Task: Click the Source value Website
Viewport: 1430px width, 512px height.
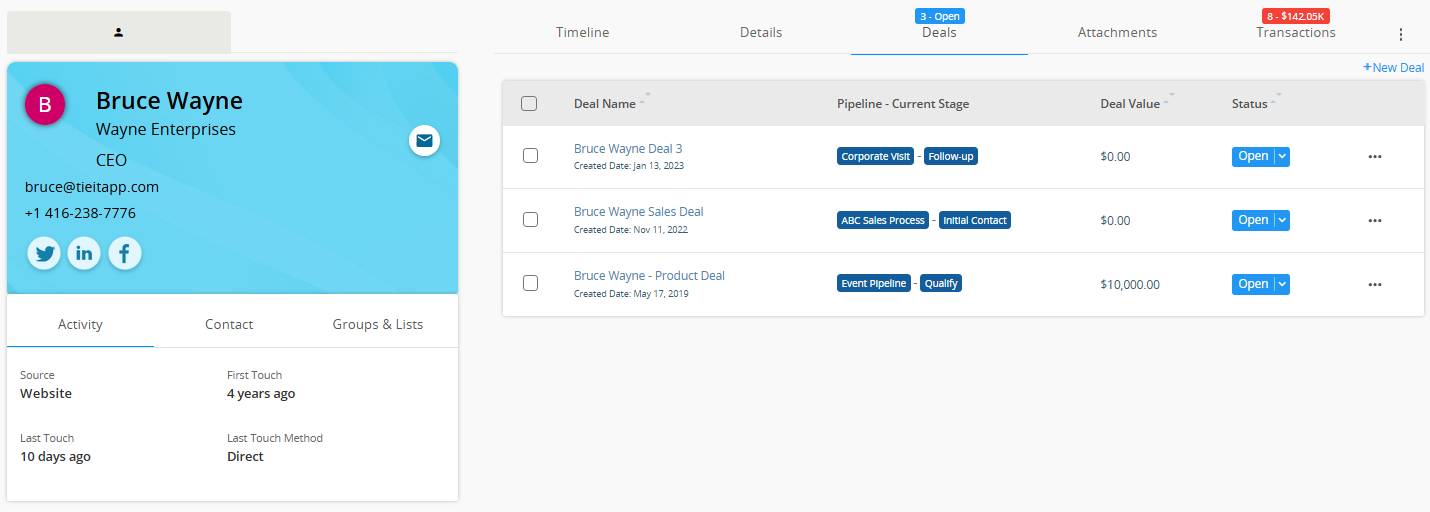Action: pos(46,393)
